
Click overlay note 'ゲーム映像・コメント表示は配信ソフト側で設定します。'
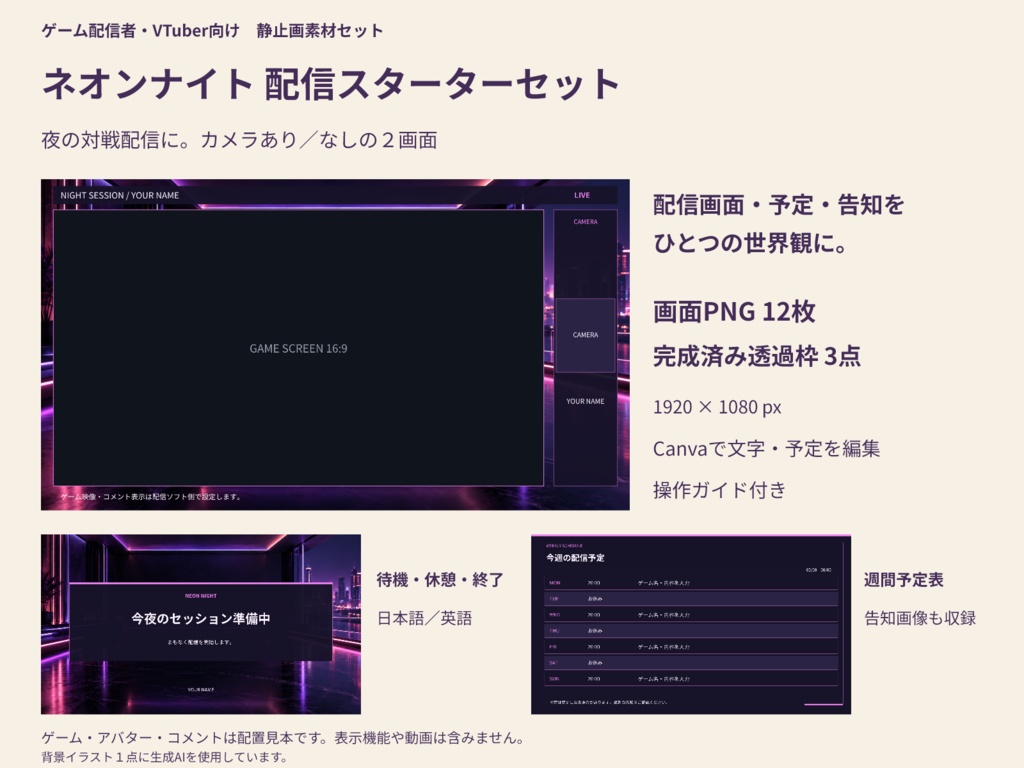(152, 496)
